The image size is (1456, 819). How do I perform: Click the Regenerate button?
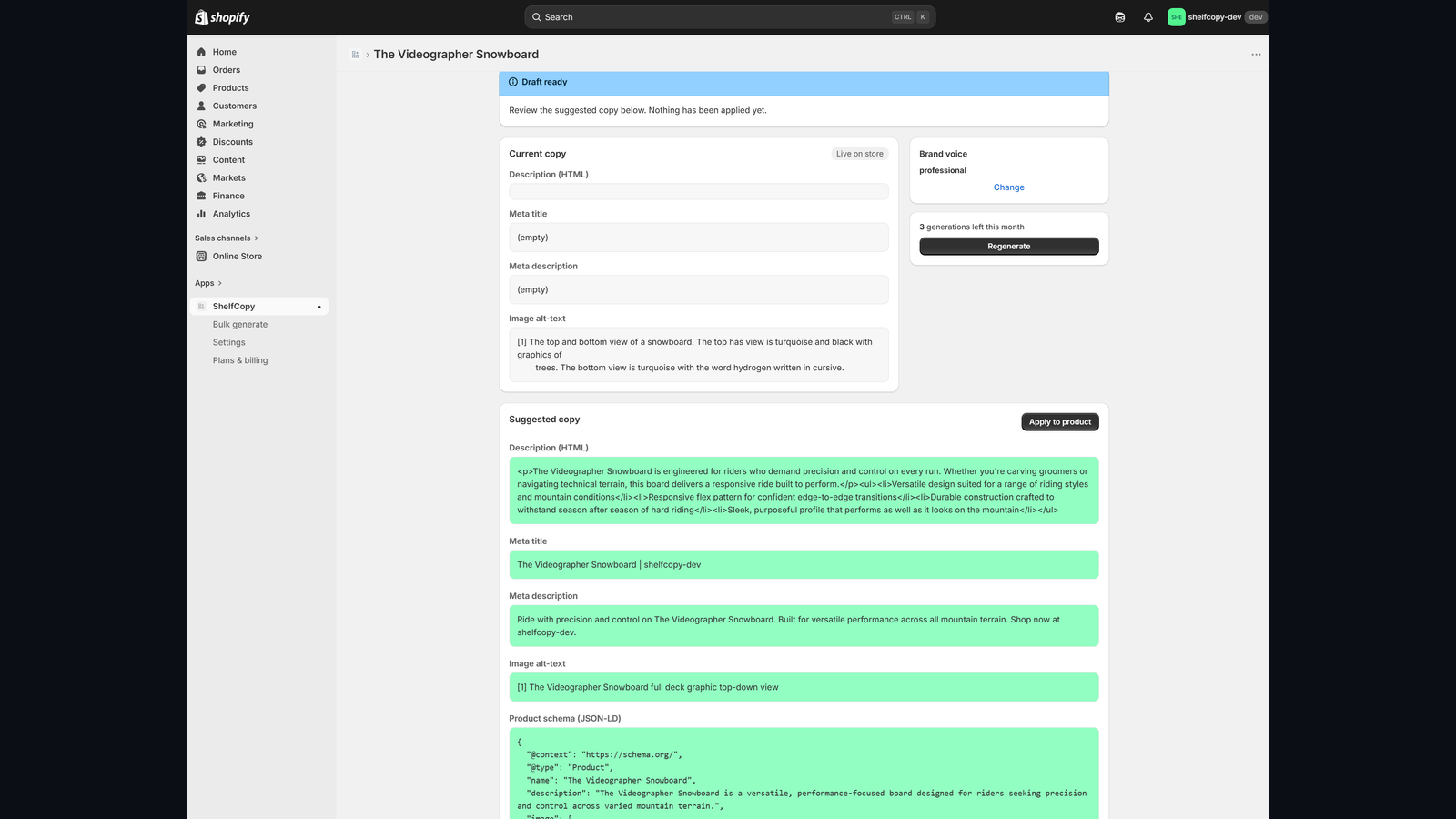(x=1009, y=247)
